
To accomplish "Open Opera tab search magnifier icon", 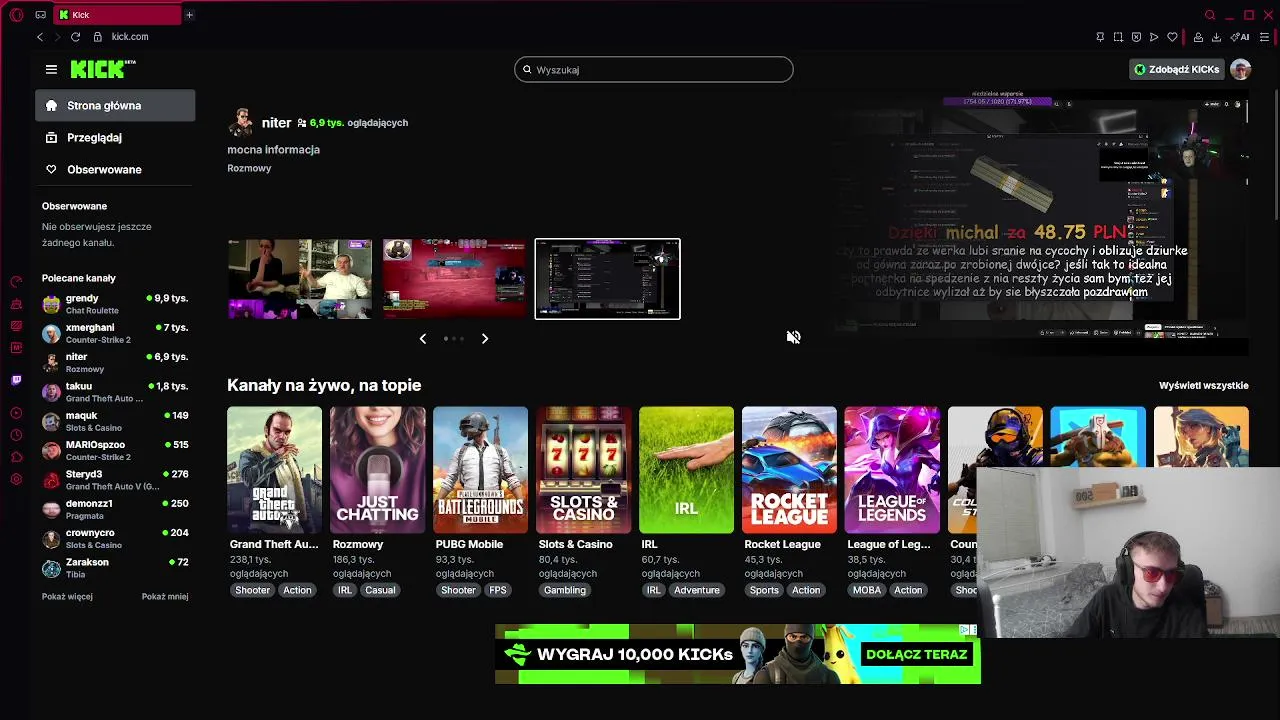I will click(1210, 15).
